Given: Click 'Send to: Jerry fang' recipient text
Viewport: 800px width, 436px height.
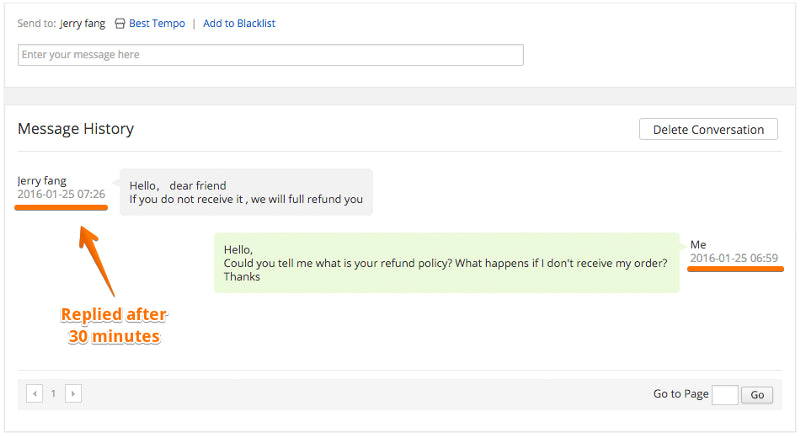Looking at the screenshot, I should pos(61,23).
